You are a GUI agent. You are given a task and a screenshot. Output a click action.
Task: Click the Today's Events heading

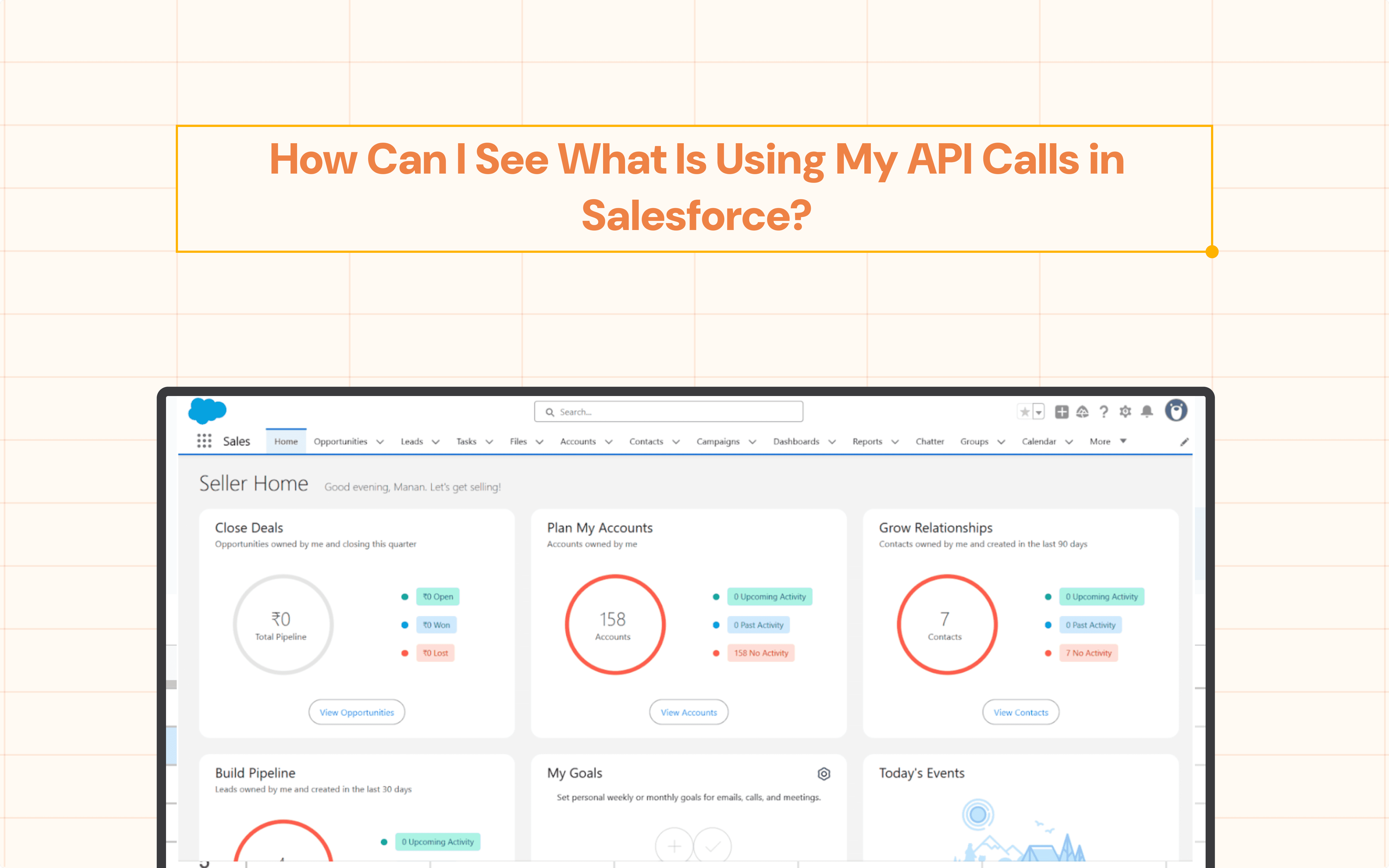(922, 773)
